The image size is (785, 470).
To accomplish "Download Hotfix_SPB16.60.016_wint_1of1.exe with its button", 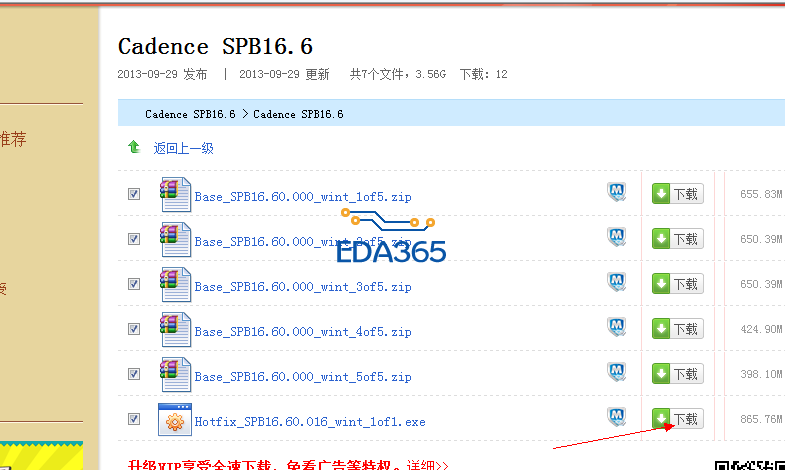I will click(677, 418).
